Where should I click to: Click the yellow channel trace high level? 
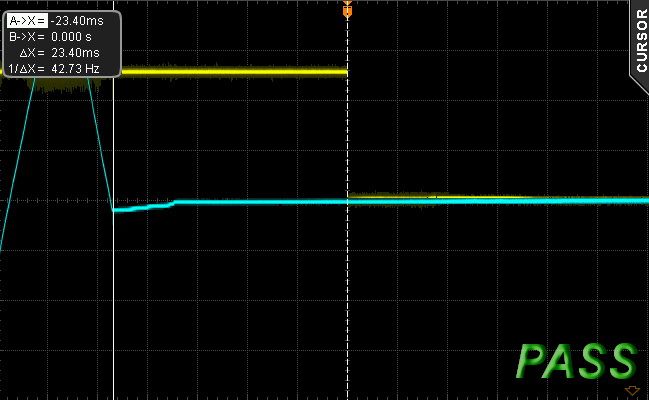tap(234, 72)
